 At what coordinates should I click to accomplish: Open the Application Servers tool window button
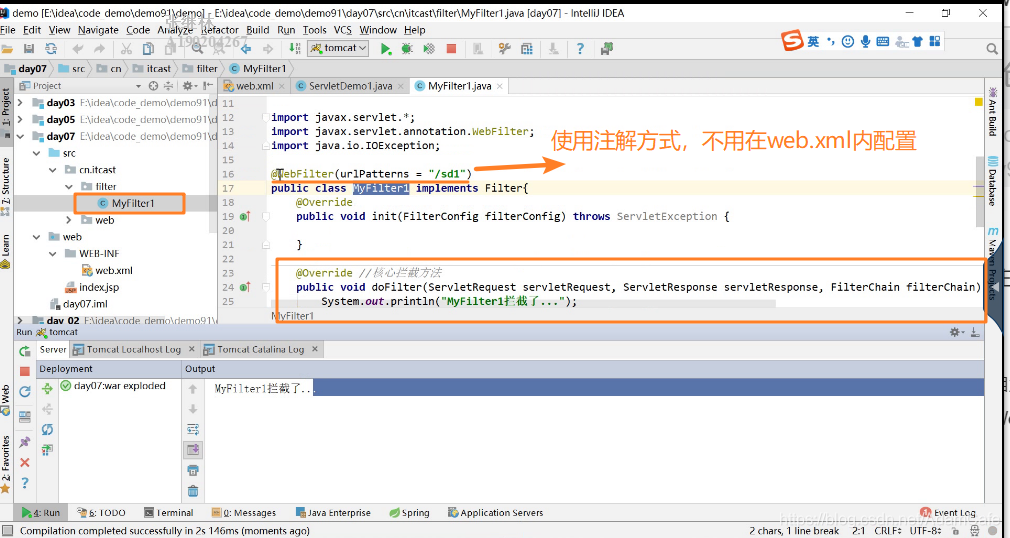(495, 513)
